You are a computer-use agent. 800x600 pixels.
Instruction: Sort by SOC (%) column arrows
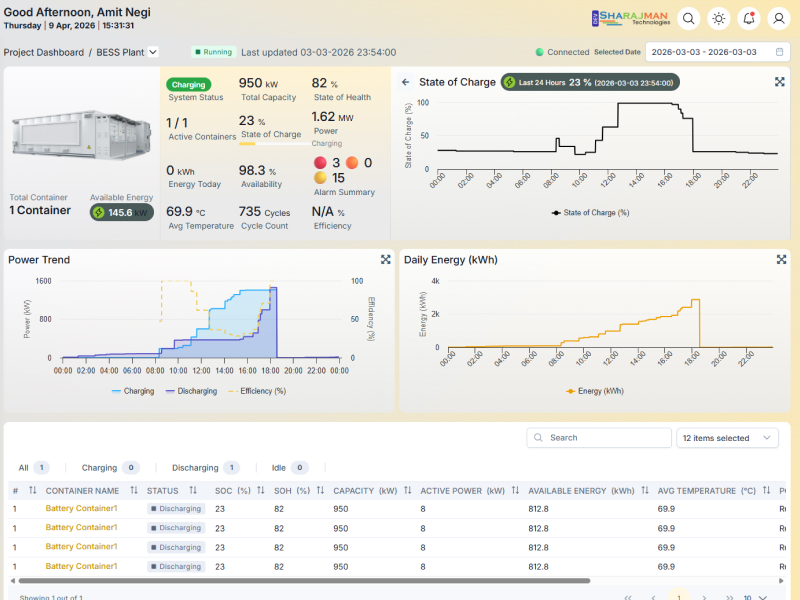(x=261, y=490)
